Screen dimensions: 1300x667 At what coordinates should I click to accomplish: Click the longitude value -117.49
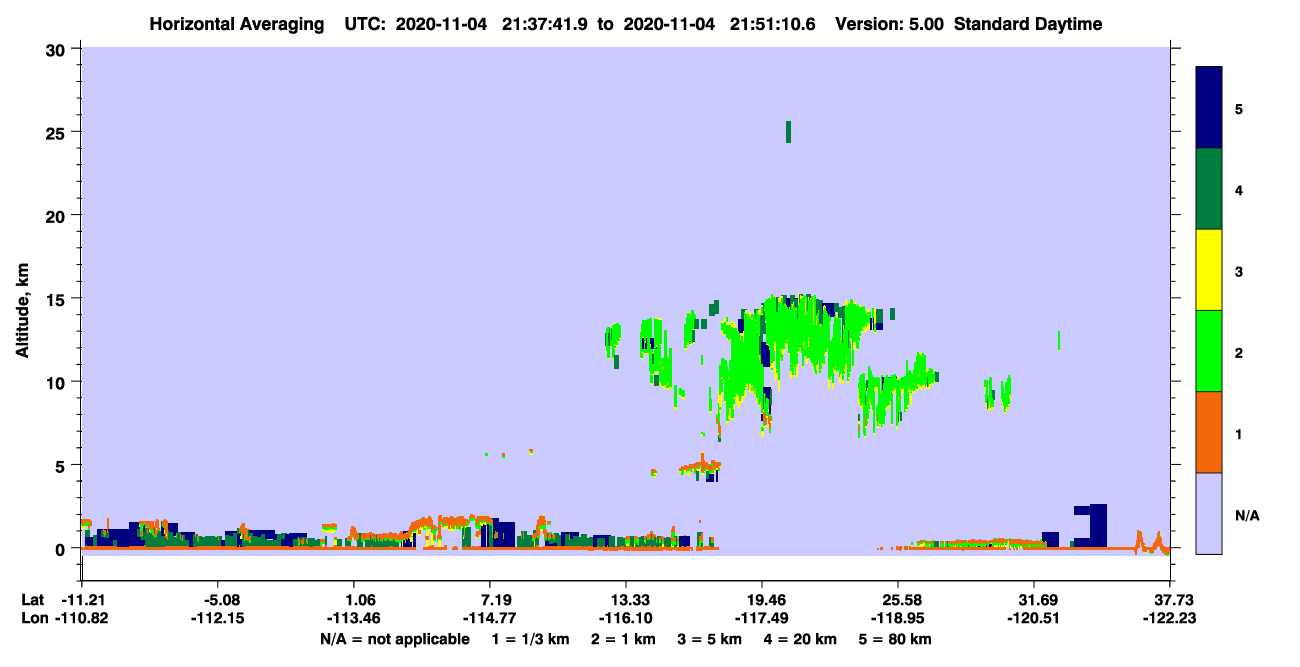762,619
